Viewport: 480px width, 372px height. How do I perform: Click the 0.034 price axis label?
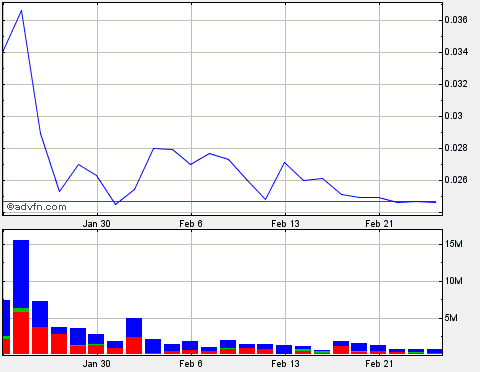click(x=456, y=52)
